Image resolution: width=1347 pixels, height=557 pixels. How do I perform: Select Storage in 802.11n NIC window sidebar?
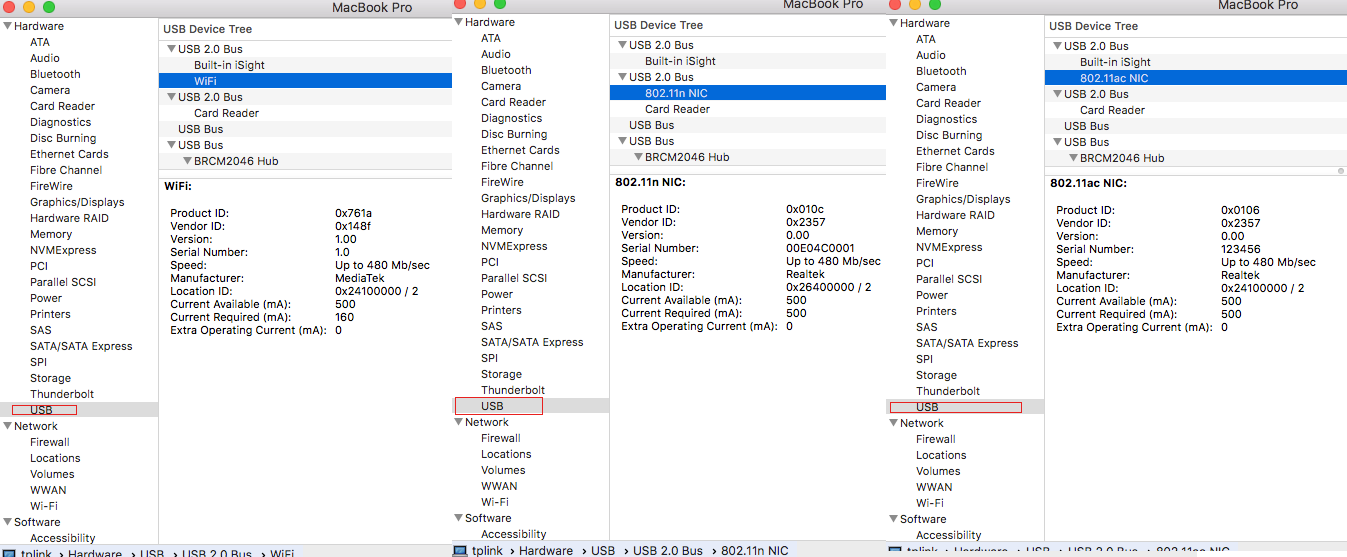[501, 374]
